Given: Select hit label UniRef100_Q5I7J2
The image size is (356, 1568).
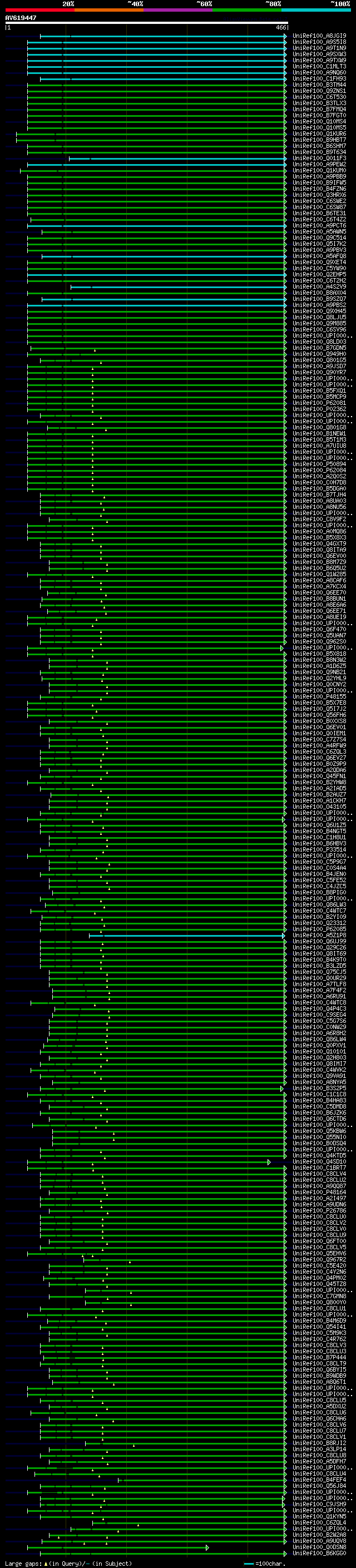Looking at the screenshot, I should (319, 709).
